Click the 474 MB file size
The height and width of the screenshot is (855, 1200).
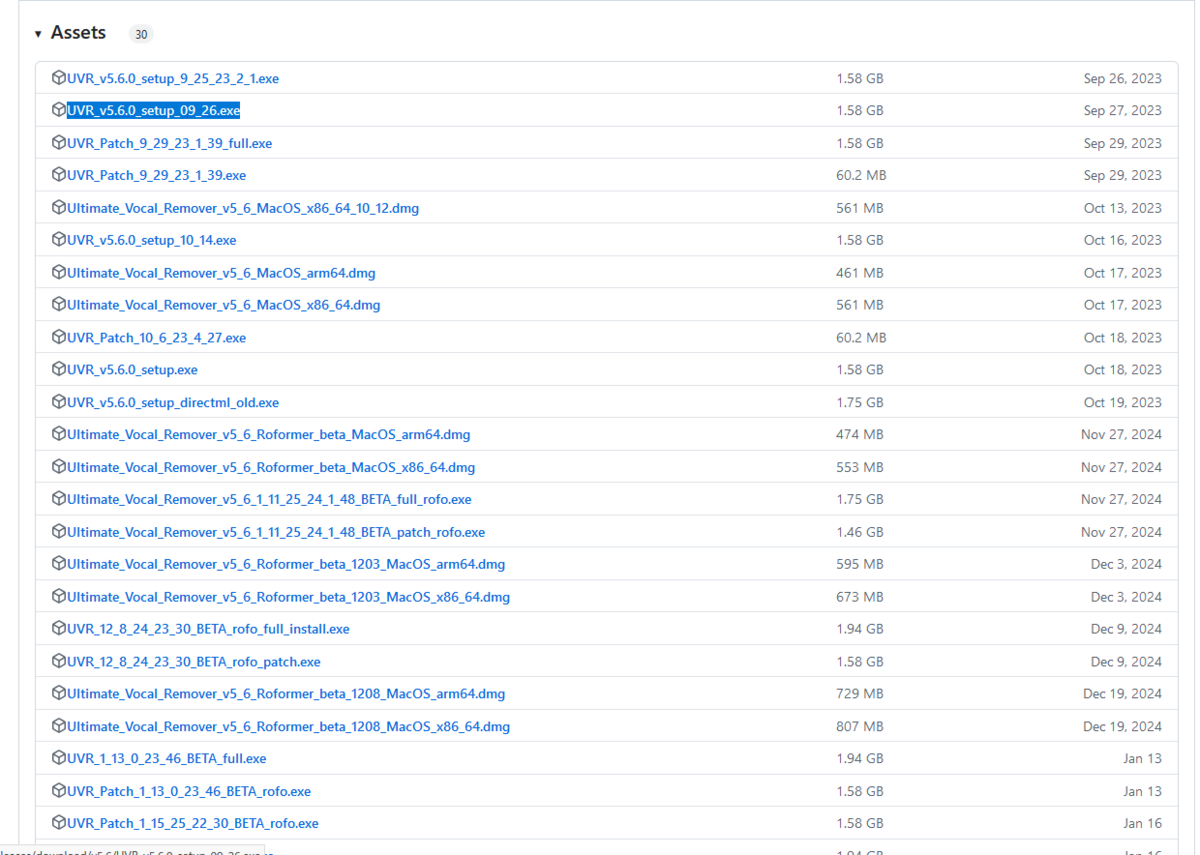(860, 435)
